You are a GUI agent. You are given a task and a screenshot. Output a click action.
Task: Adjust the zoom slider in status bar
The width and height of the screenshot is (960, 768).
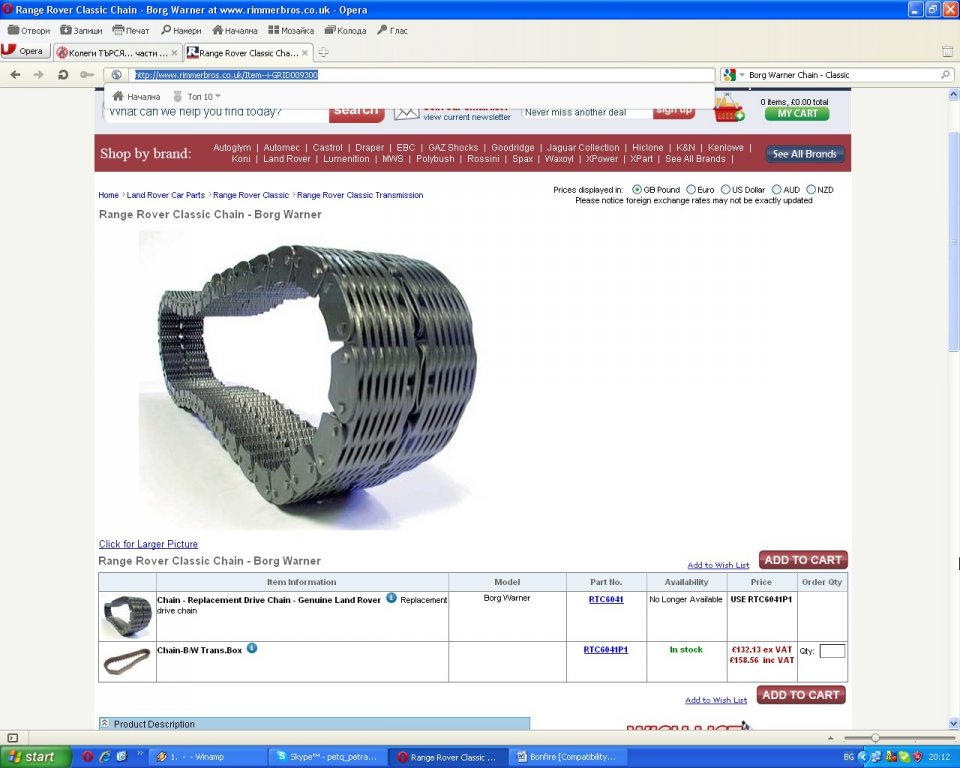tap(876, 738)
